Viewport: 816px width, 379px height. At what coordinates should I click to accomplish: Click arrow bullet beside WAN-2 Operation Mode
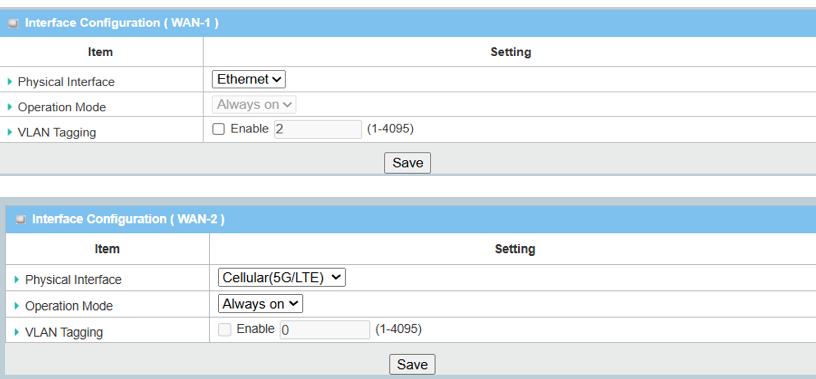17,306
